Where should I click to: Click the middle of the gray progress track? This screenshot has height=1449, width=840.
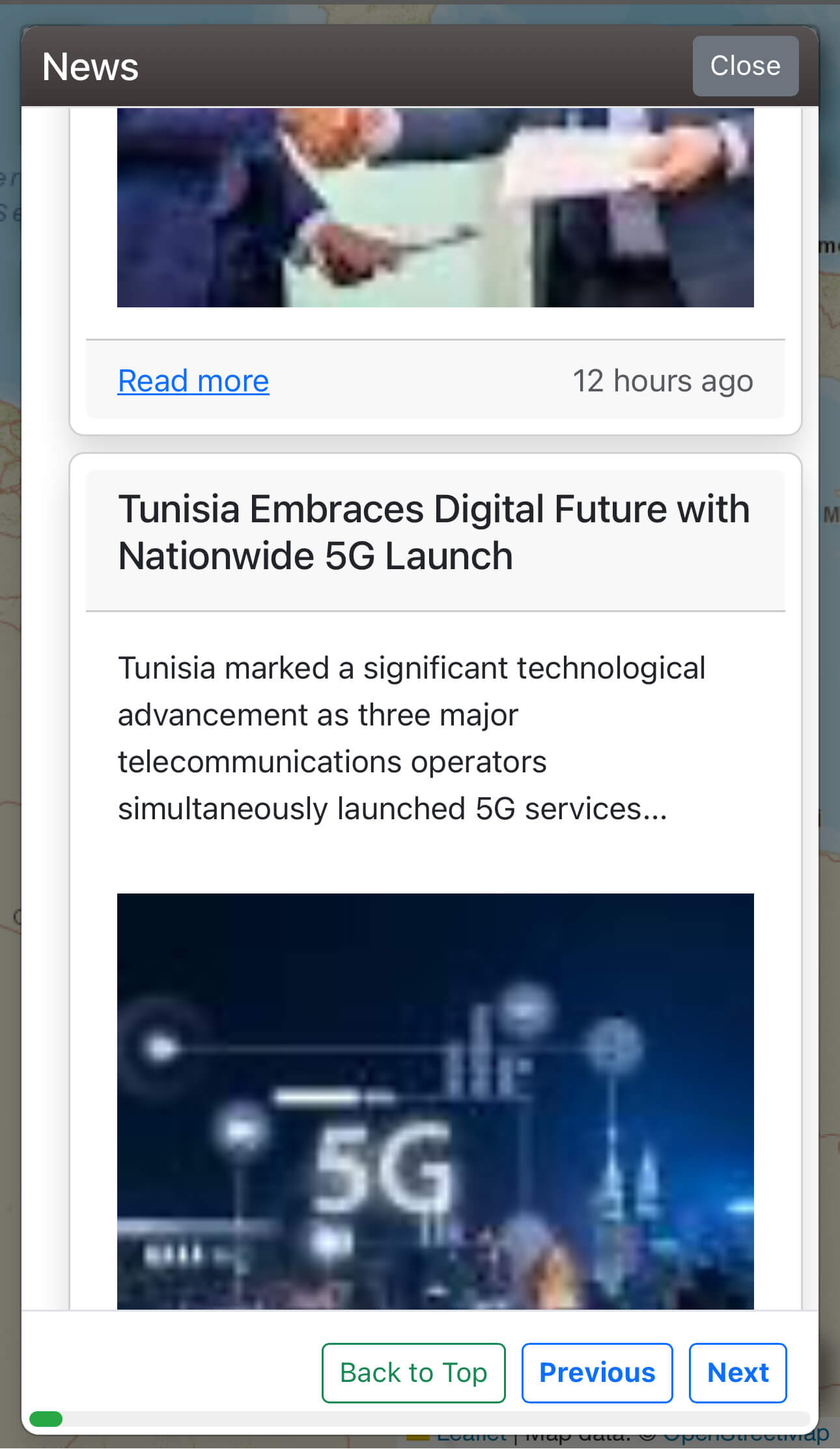420,1419
